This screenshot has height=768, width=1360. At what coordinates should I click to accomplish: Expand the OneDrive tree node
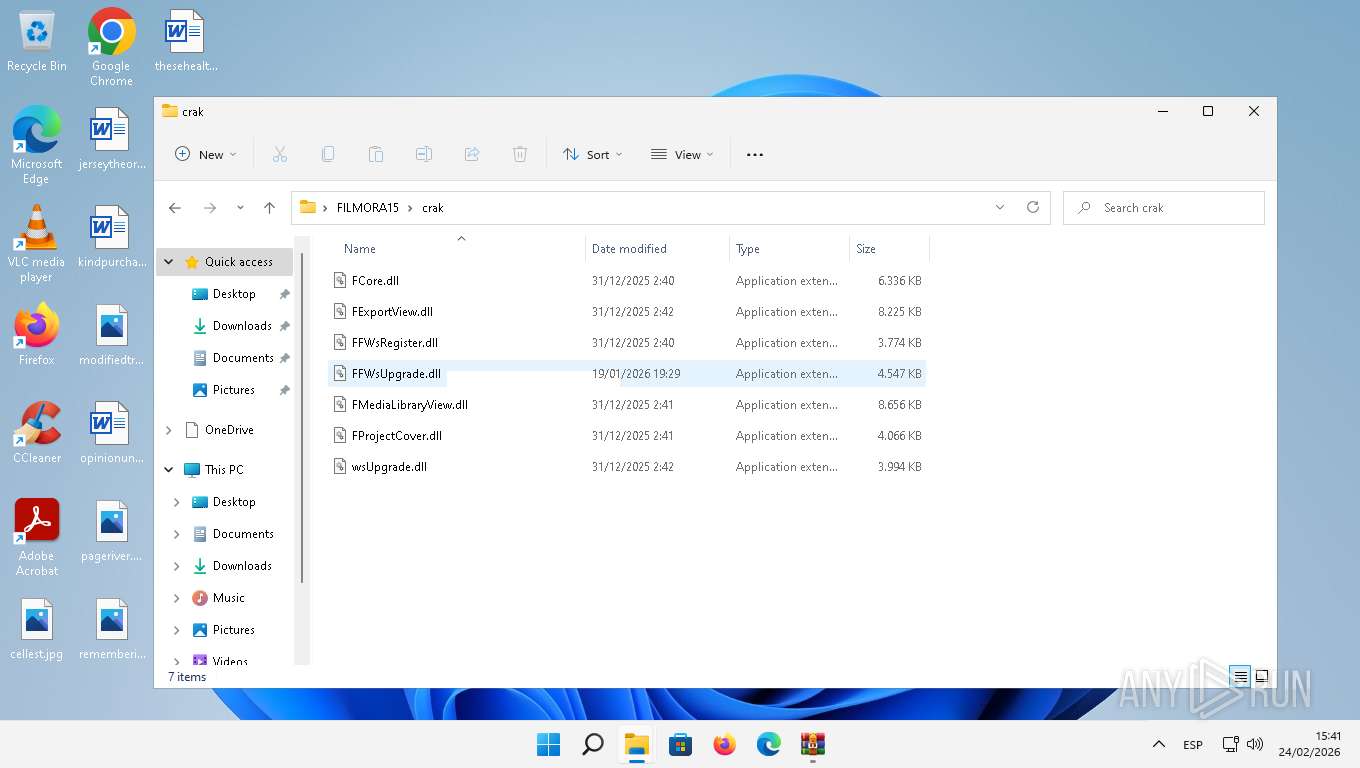168,430
